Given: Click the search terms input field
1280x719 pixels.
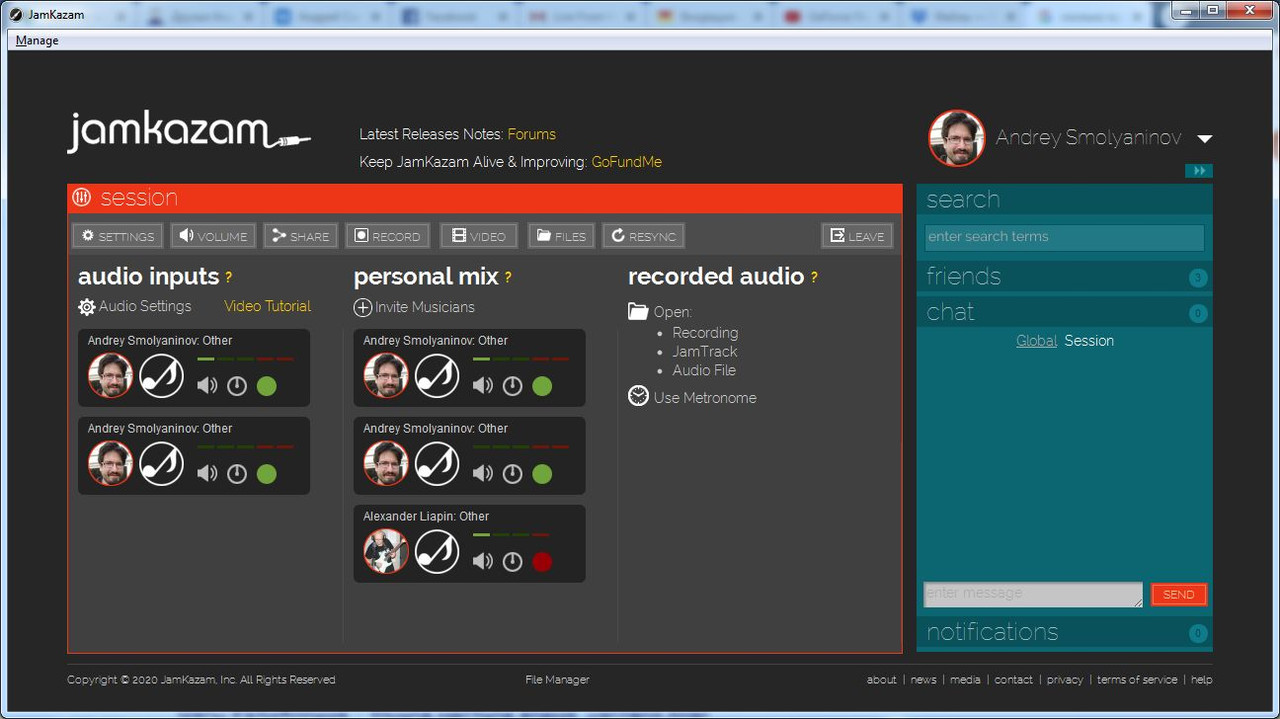Looking at the screenshot, I should pos(1064,237).
